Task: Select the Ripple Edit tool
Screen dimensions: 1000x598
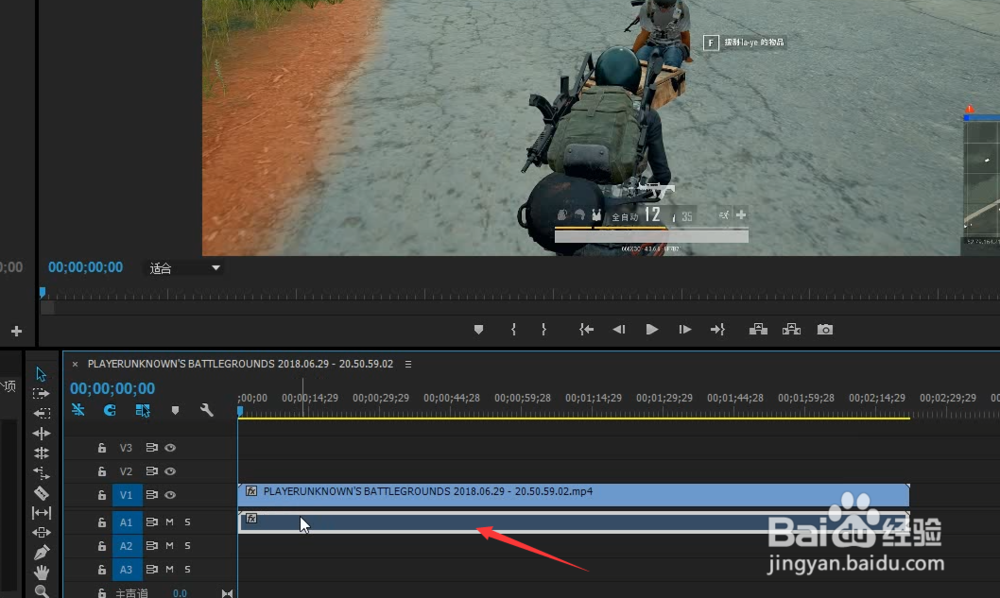Action: (41, 434)
